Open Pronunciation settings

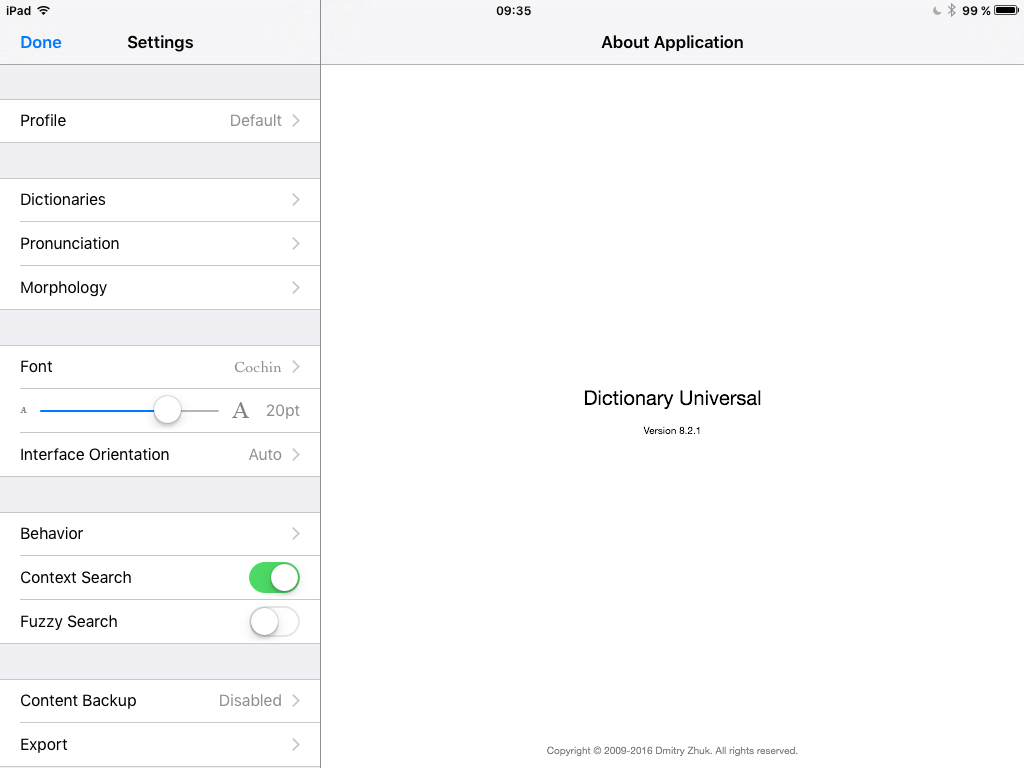160,244
